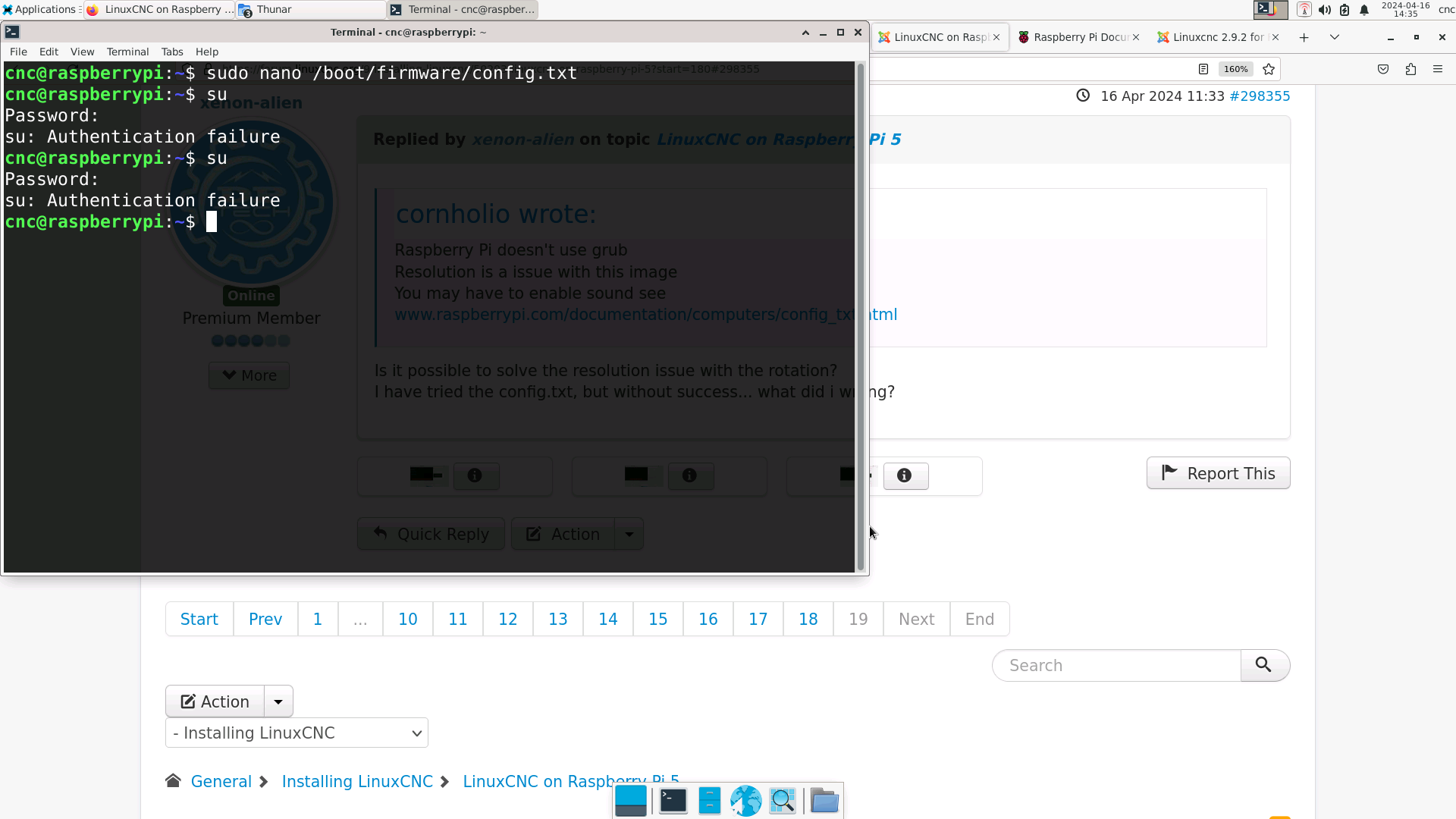Open page 10 in the pagination

(408, 620)
